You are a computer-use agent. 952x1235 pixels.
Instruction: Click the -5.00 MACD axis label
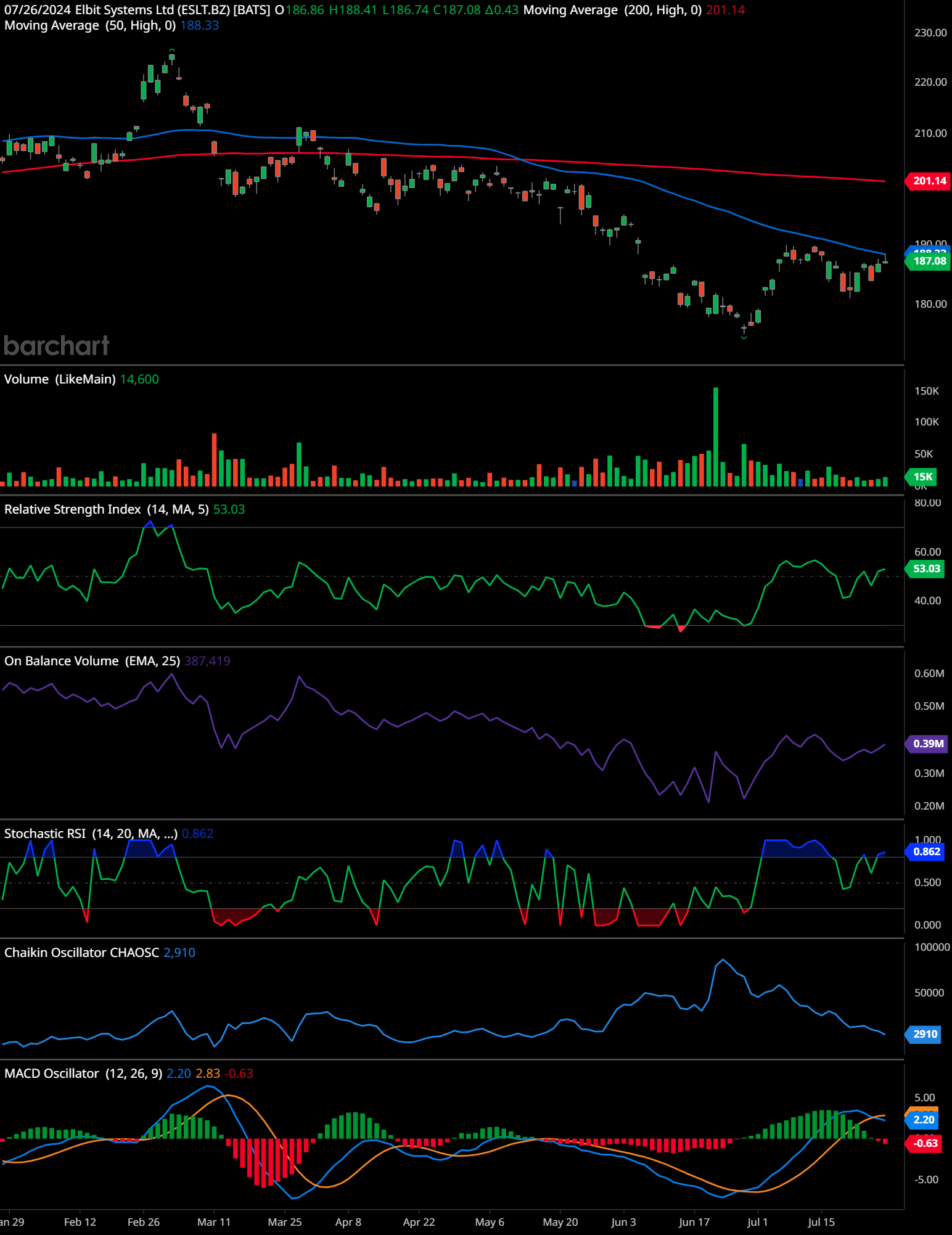(x=927, y=1180)
